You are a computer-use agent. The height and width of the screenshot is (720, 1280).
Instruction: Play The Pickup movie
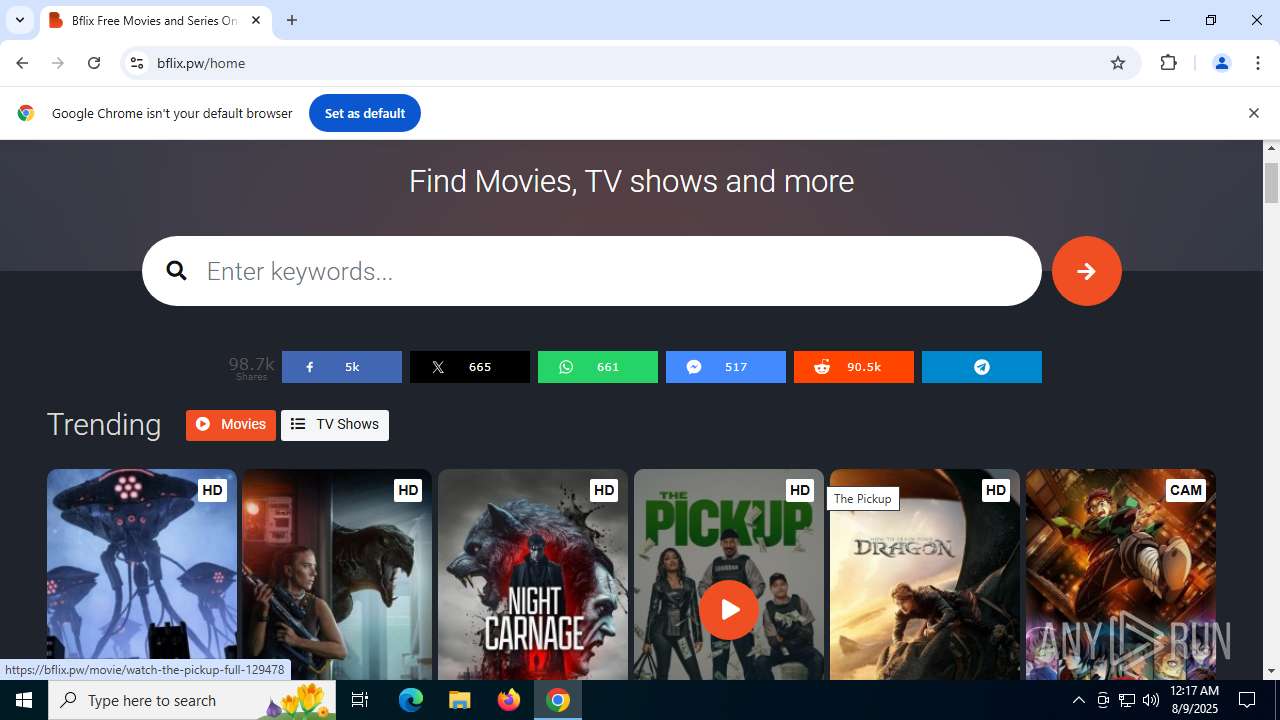click(729, 609)
